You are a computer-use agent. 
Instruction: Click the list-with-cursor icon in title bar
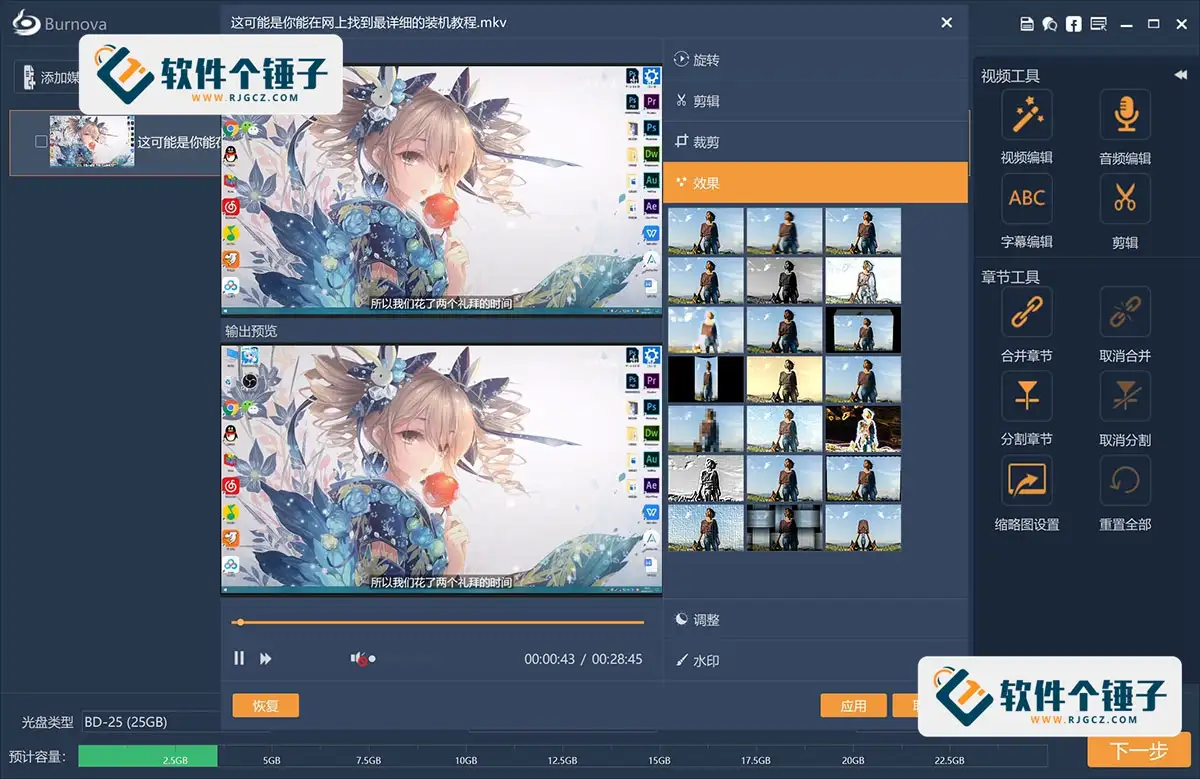[x=1099, y=24]
